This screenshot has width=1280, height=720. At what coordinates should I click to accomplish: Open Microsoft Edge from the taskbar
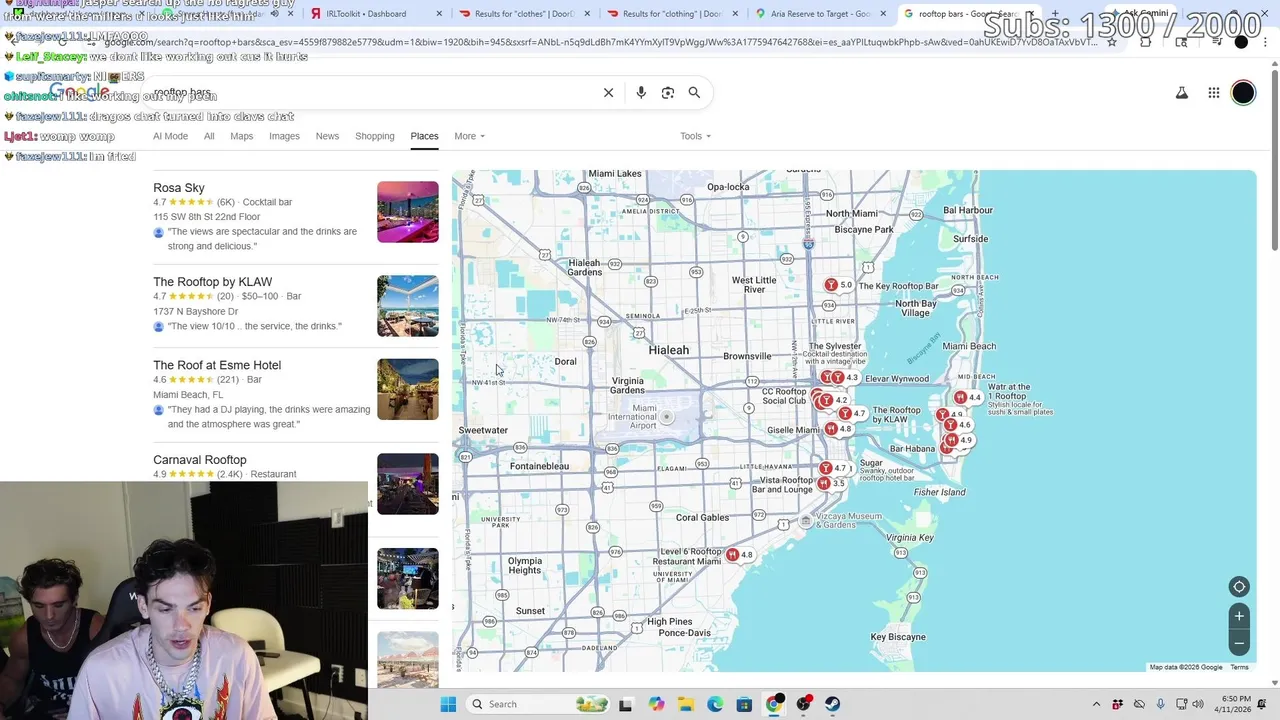coord(715,704)
